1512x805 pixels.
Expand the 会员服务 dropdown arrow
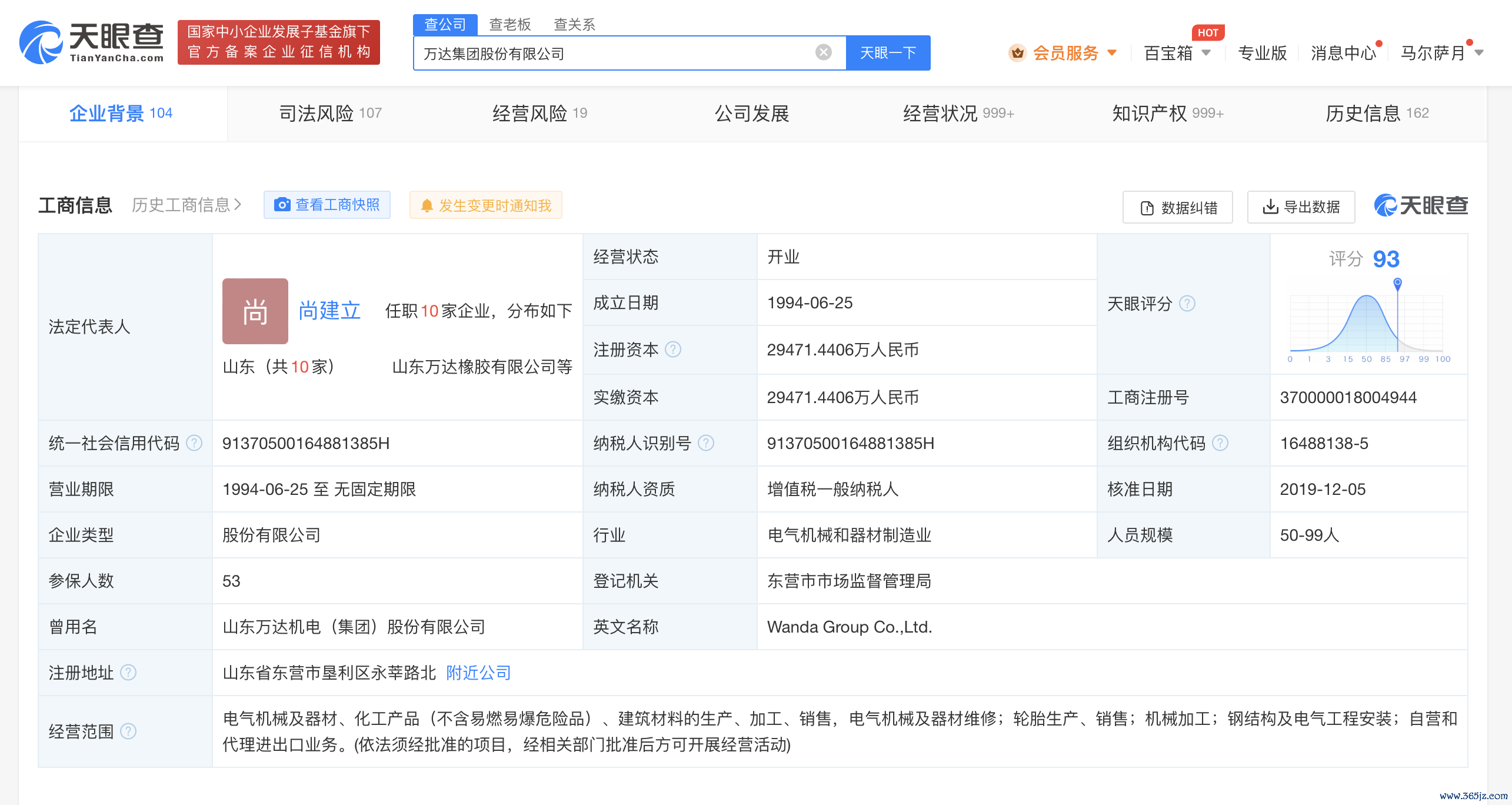pos(1112,53)
